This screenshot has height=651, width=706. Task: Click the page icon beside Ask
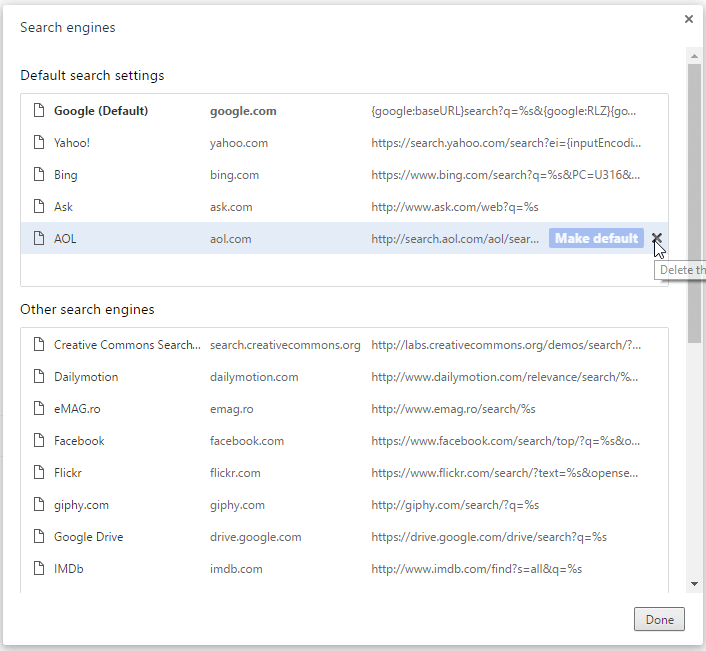(39, 206)
